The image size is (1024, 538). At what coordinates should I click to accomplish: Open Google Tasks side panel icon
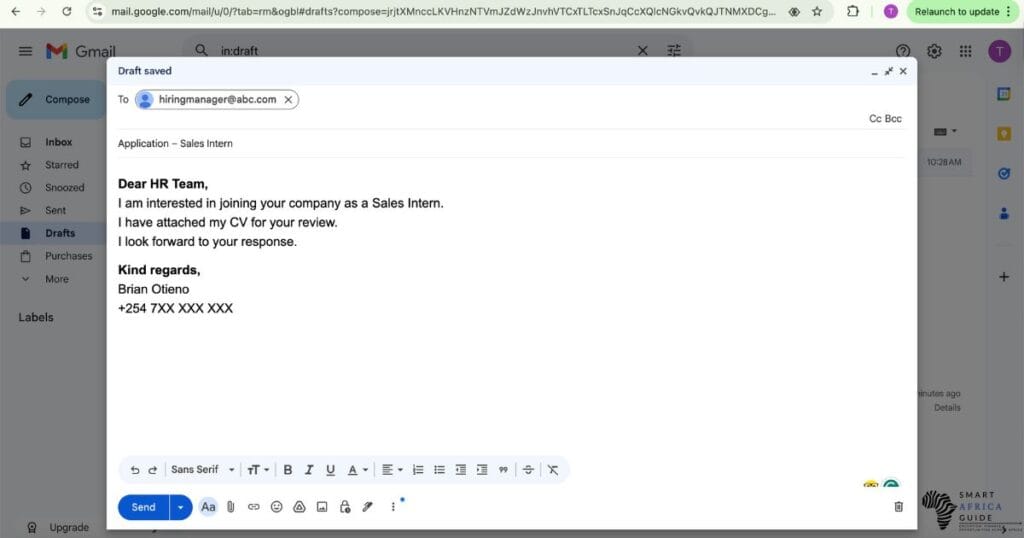click(1004, 174)
